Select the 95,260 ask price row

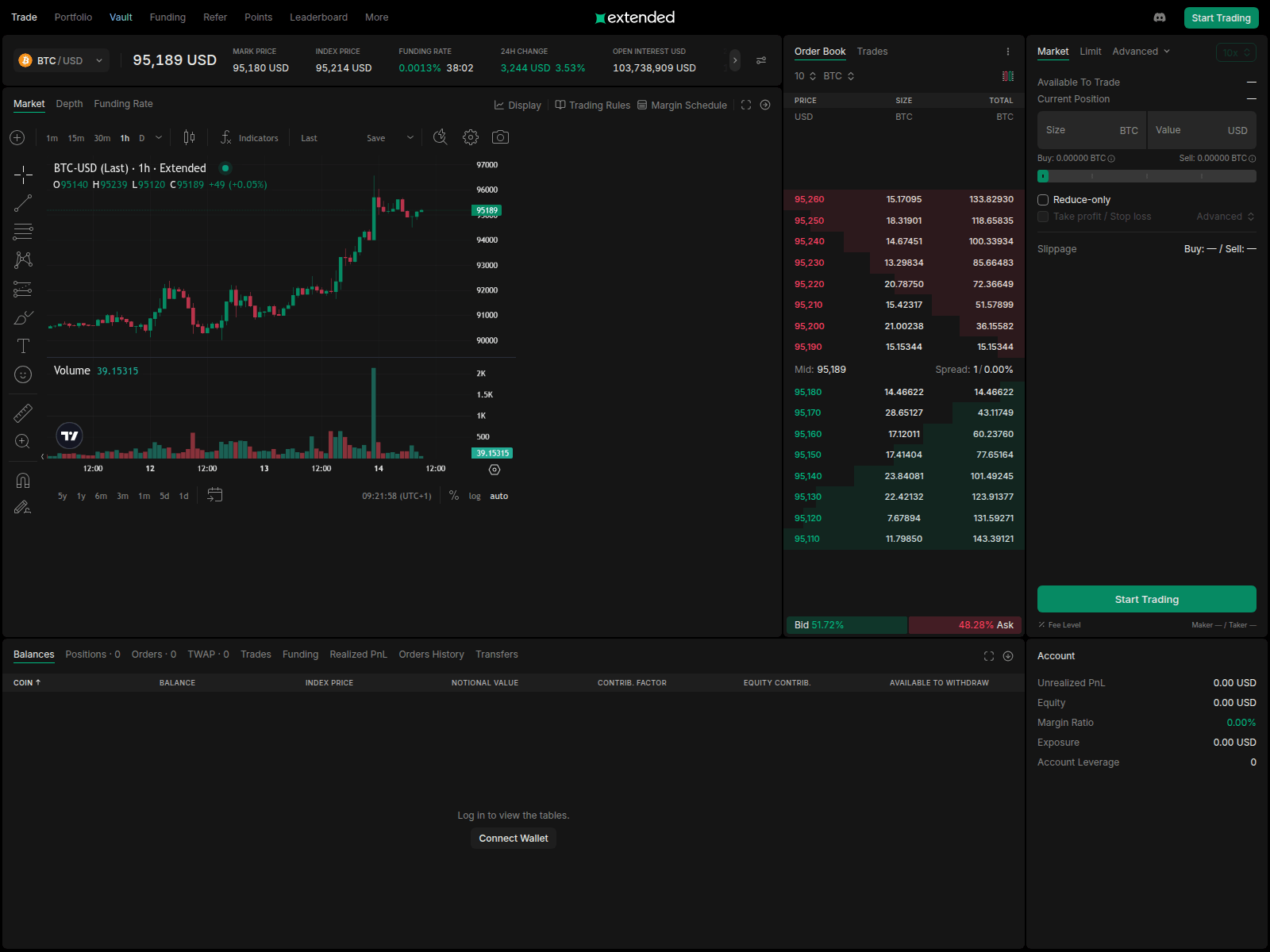click(903, 199)
